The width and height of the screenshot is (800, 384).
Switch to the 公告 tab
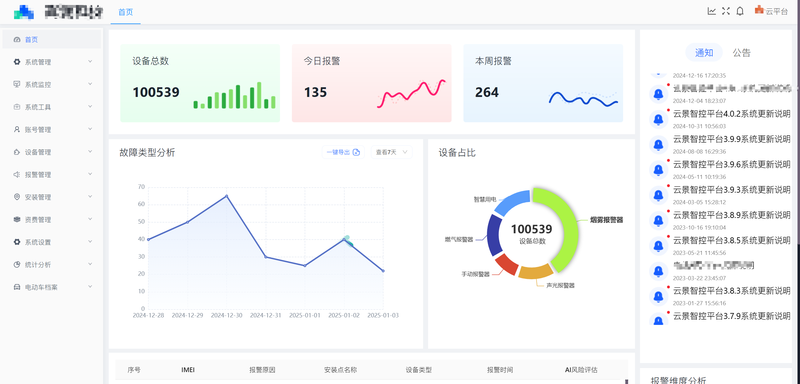coord(741,53)
